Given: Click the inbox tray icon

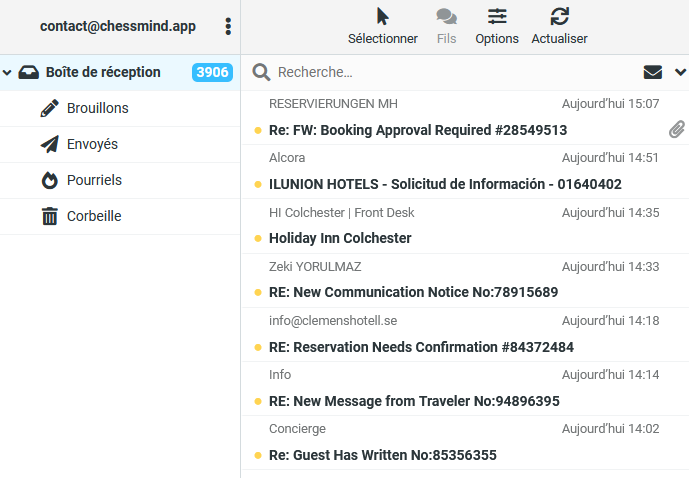Looking at the screenshot, I should 29,72.
